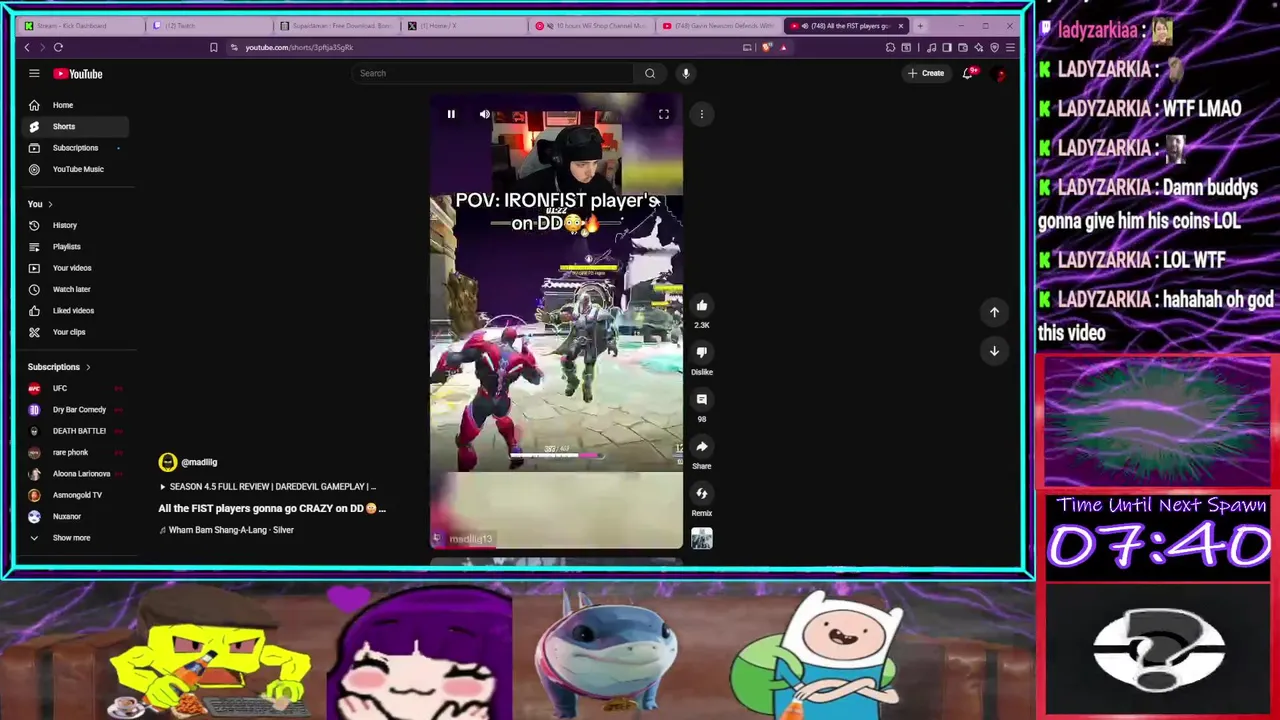The height and width of the screenshot is (720, 1280).
Task: Enter fullscreen on the Short
Action: point(664,114)
